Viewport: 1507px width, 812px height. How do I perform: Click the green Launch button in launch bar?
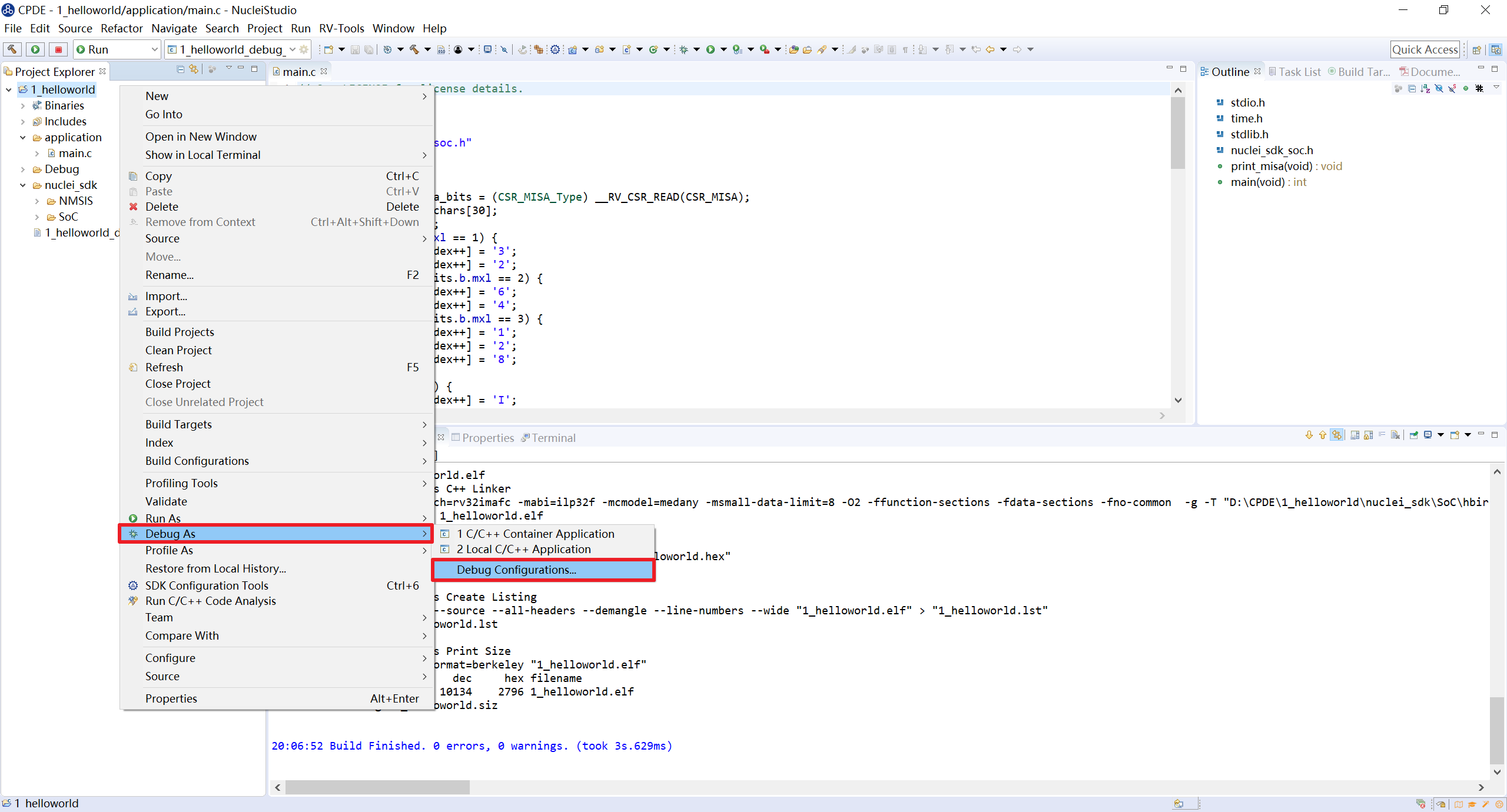click(35, 49)
